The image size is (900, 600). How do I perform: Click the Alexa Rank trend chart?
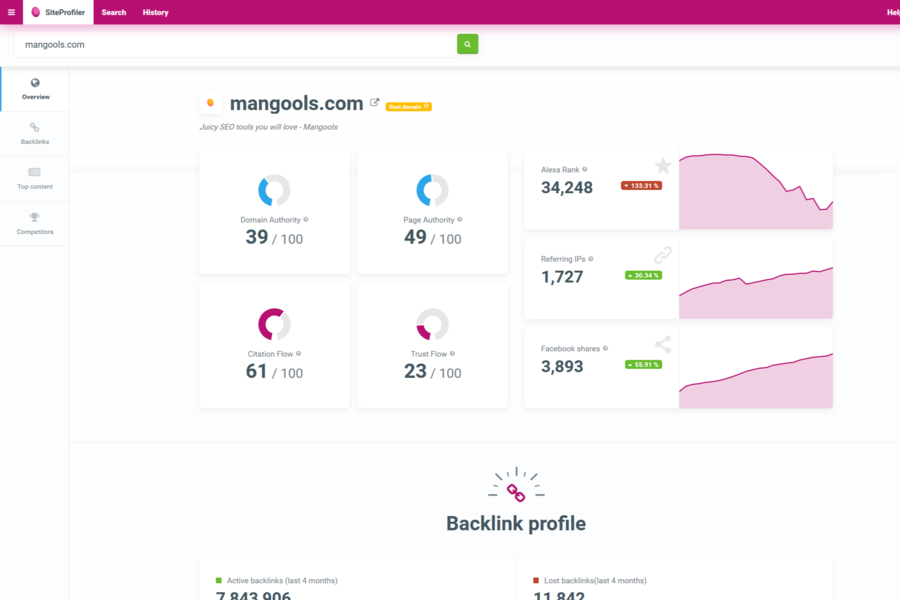pos(756,189)
